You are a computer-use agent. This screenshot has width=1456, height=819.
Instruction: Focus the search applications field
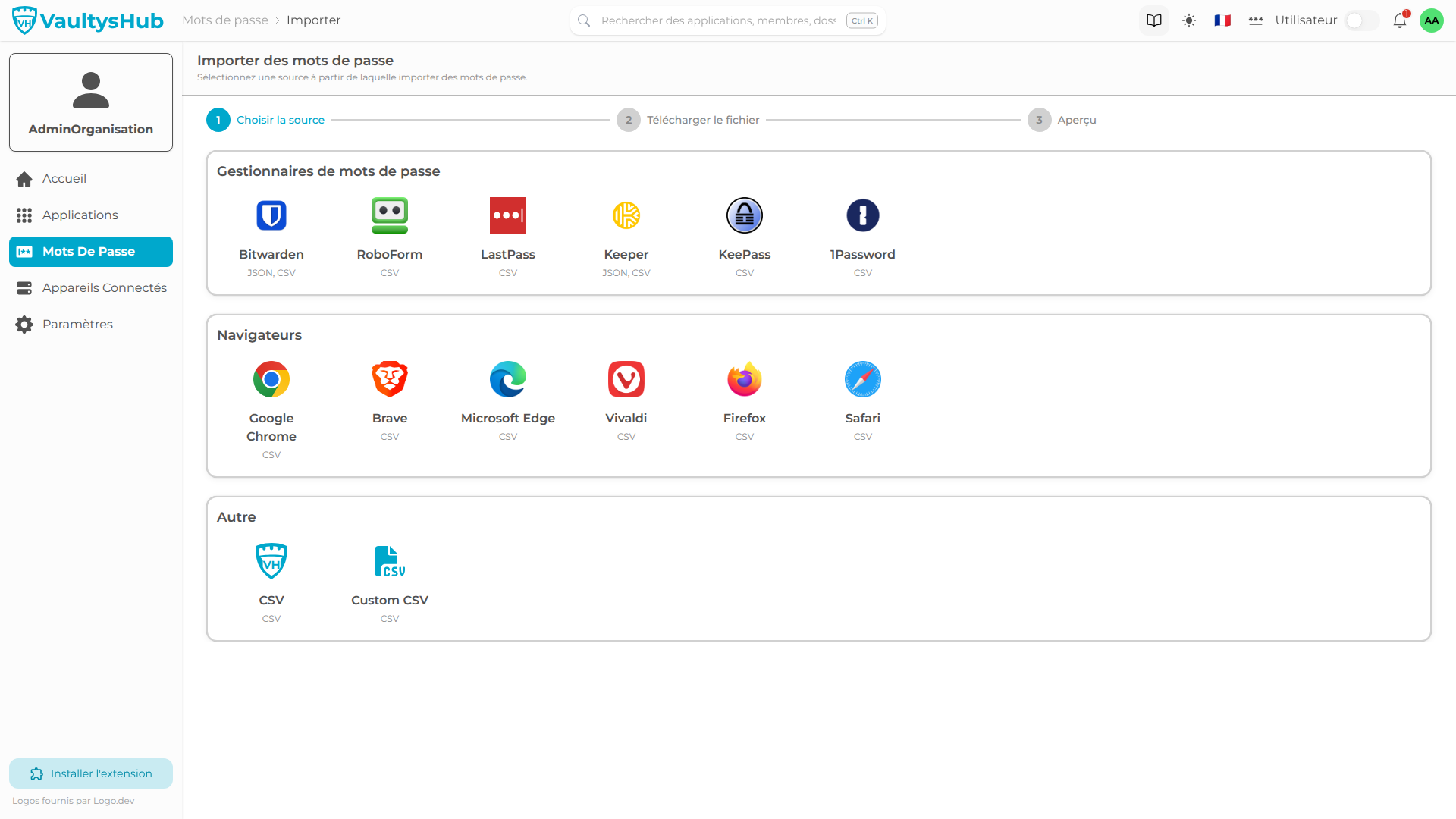click(719, 20)
